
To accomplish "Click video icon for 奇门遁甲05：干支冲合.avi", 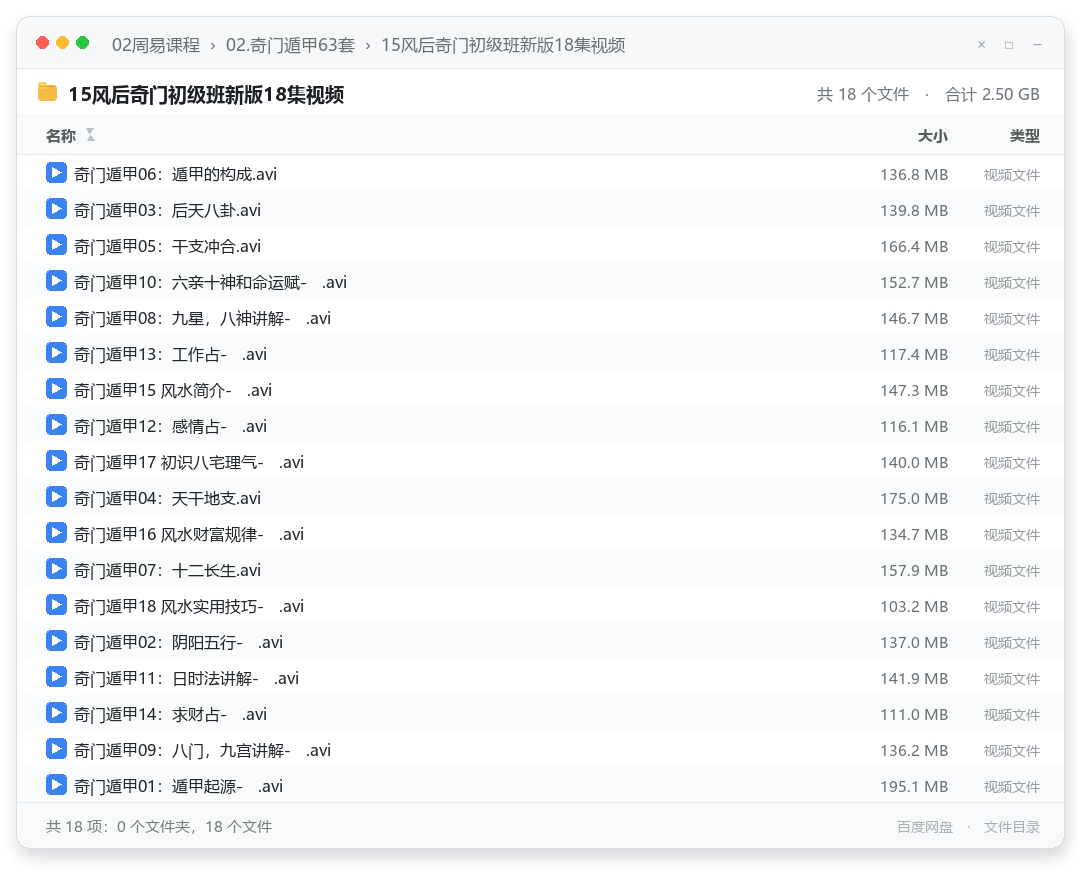I will 56,245.
